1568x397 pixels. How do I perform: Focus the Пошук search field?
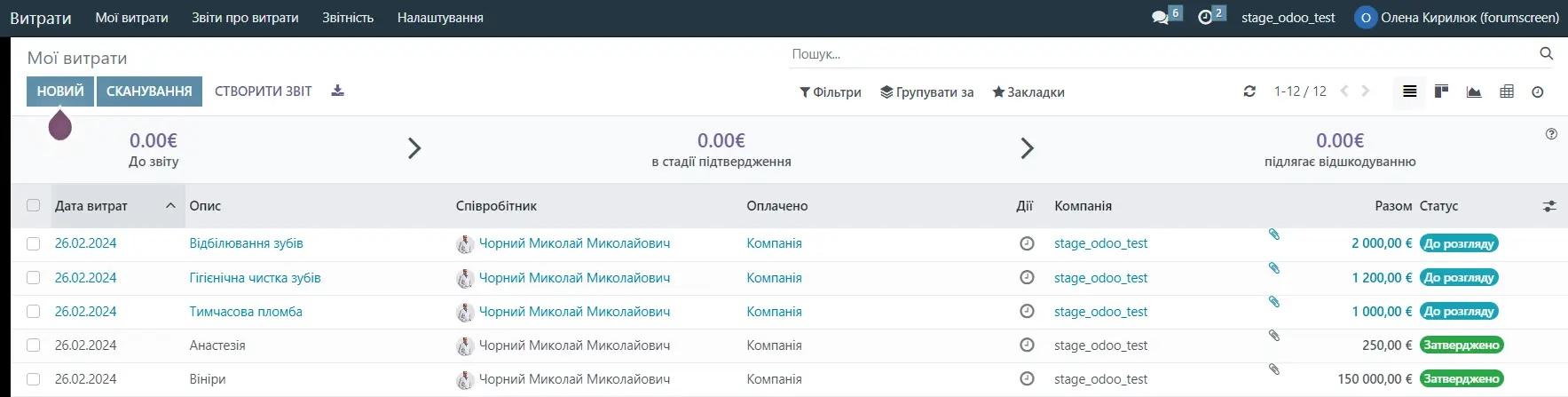(x=1154, y=54)
